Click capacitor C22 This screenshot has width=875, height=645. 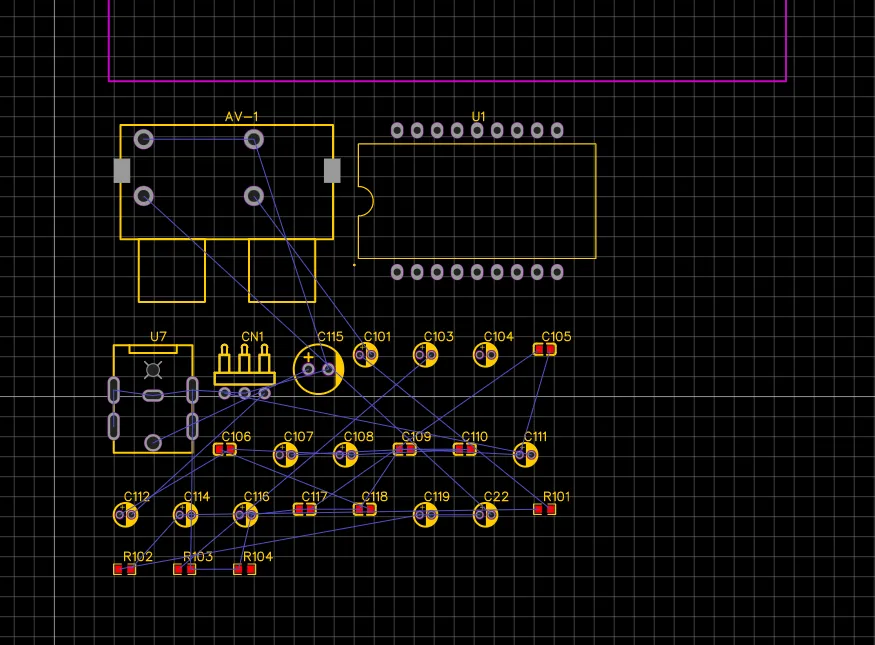486,514
